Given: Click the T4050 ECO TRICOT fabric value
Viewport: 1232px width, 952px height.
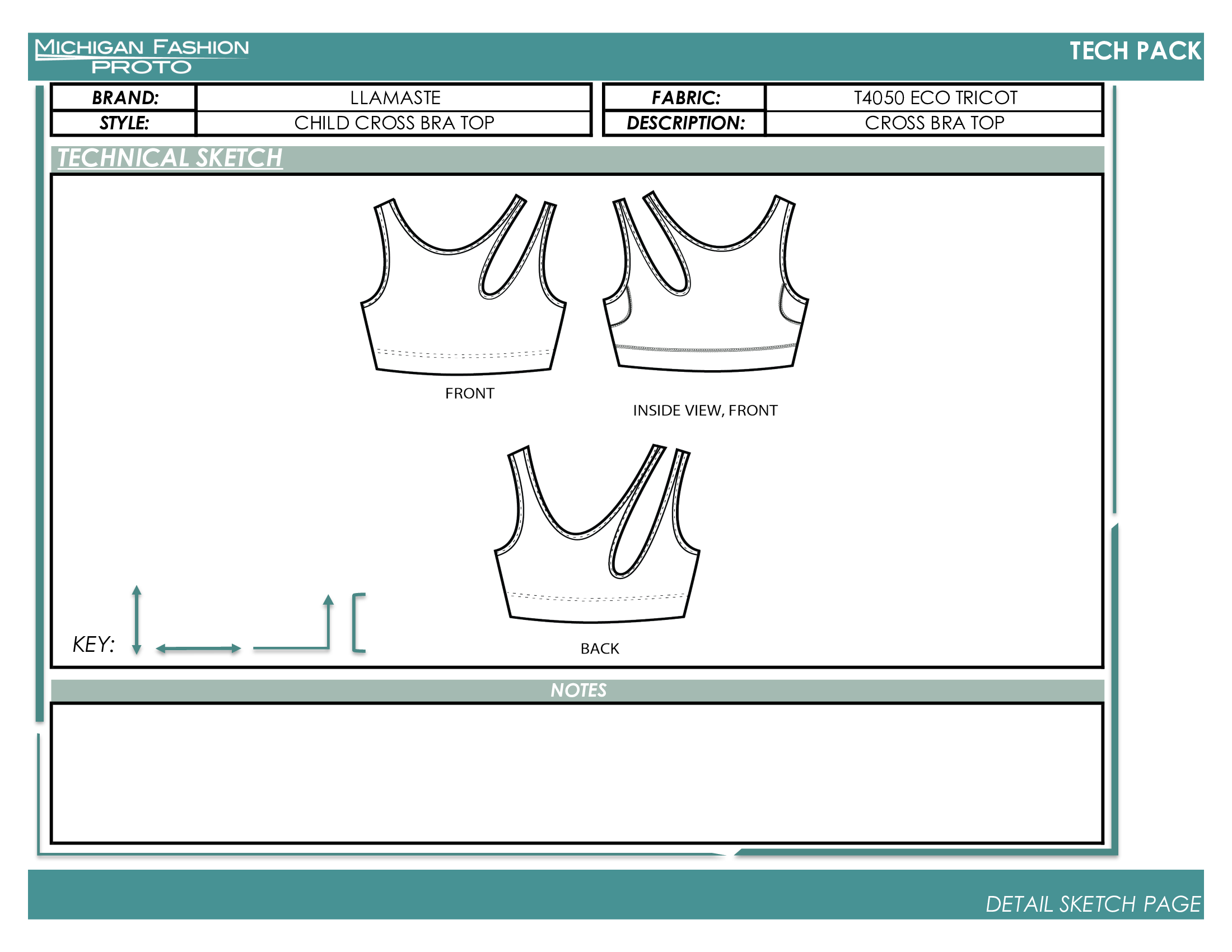Looking at the screenshot, I should pos(935,97).
